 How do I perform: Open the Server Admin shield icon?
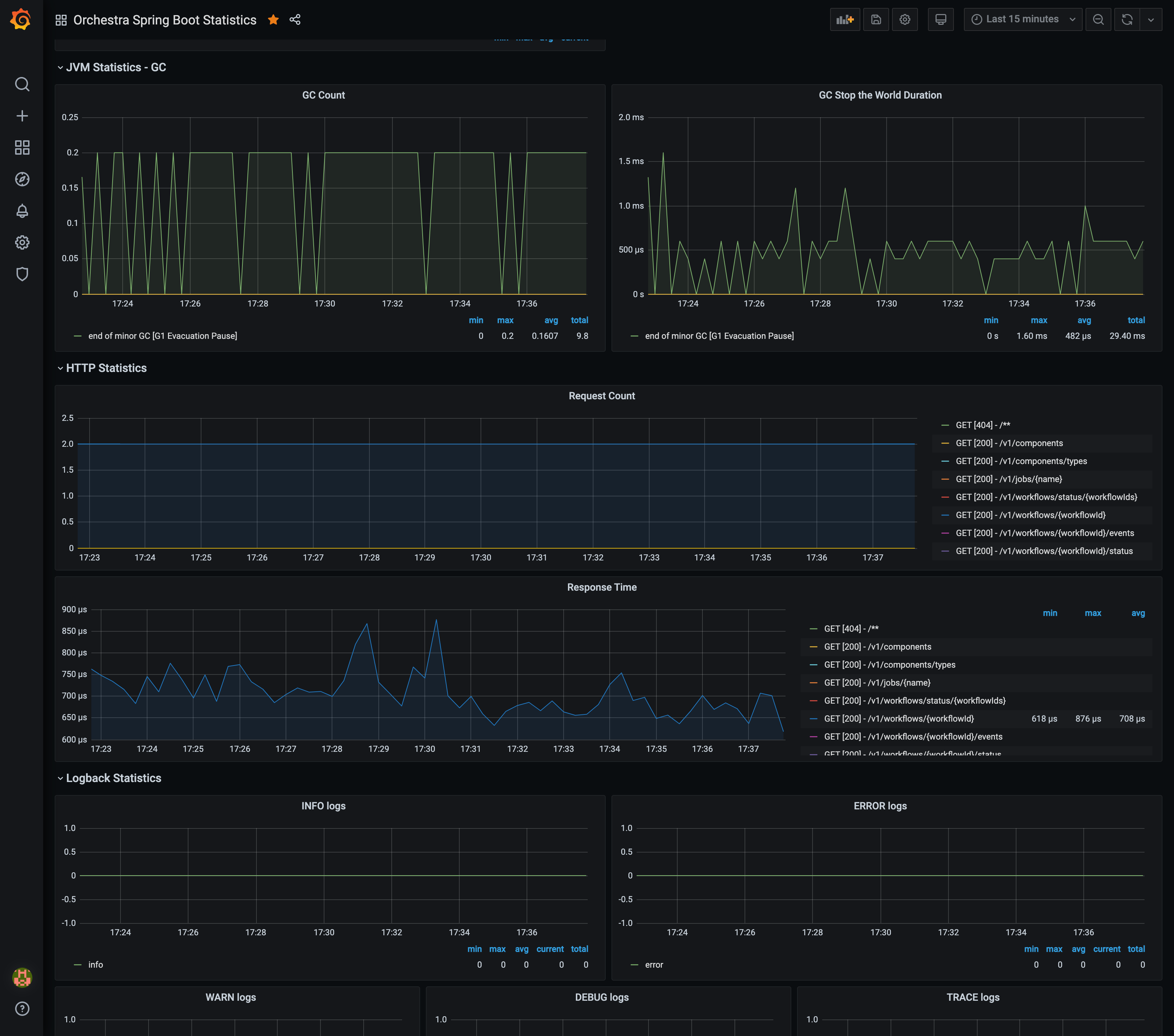point(22,274)
